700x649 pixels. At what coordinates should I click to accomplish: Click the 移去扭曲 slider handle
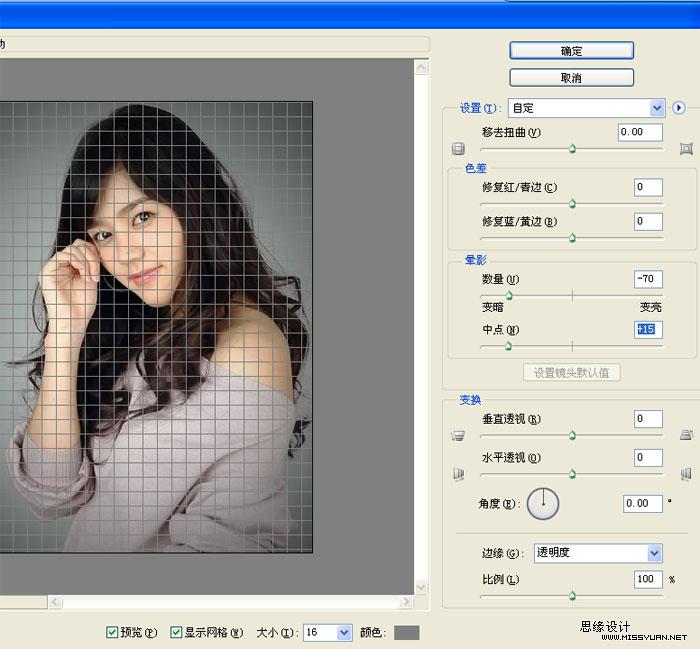click(572, 149)
